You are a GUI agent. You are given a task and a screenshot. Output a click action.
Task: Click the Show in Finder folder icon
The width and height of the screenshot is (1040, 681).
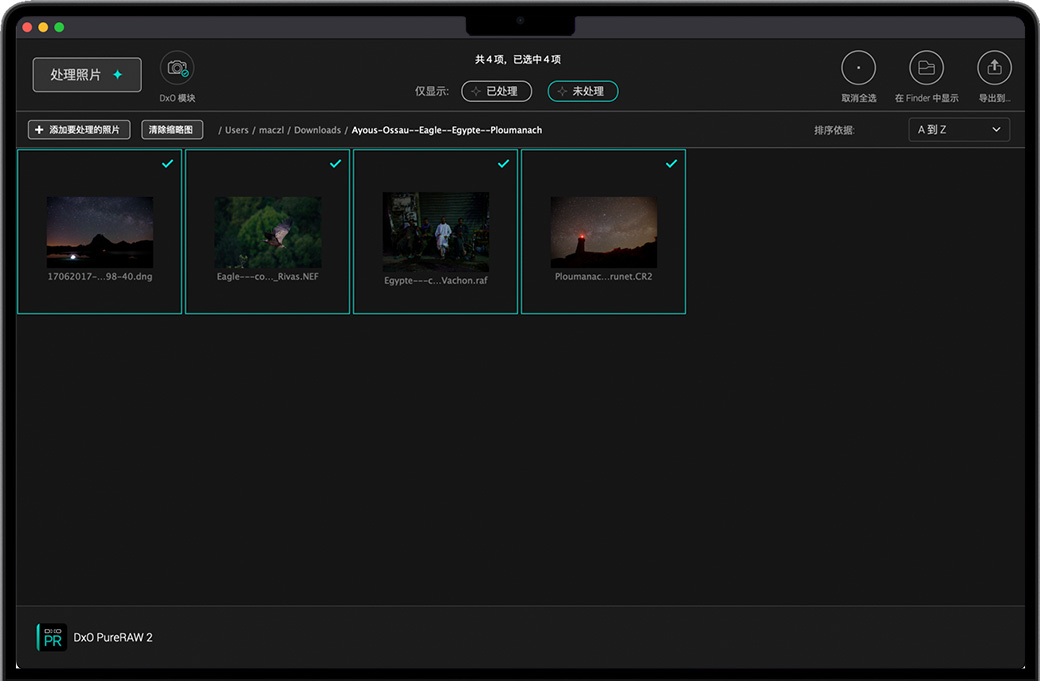click(926, 68)
